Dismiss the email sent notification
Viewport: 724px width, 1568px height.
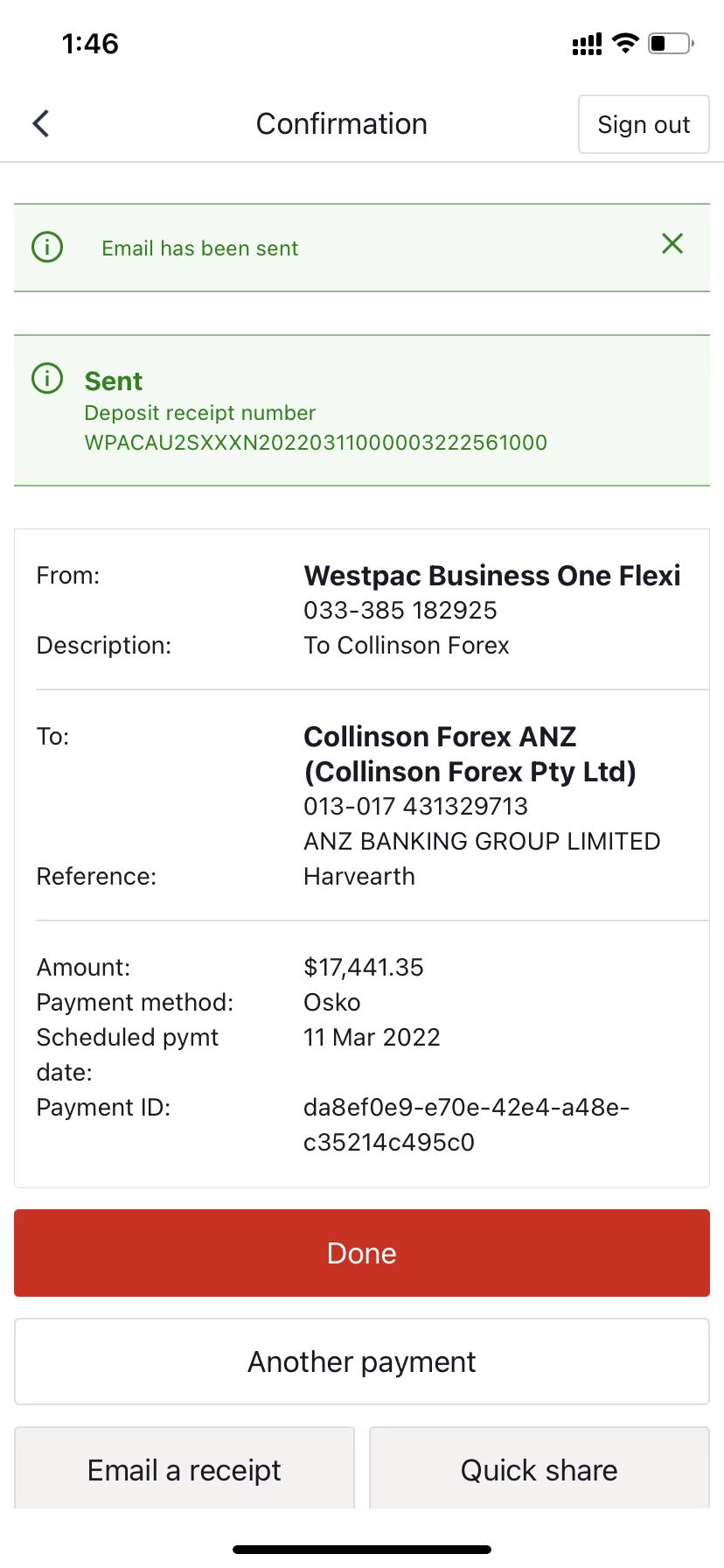(672, 243)
